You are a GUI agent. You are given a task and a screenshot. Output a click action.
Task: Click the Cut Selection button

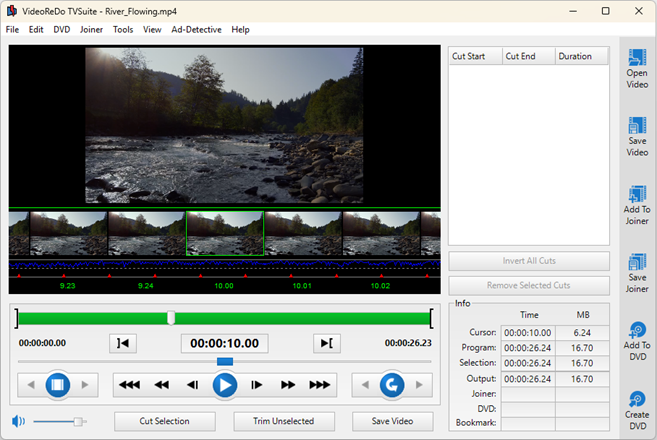164,421
